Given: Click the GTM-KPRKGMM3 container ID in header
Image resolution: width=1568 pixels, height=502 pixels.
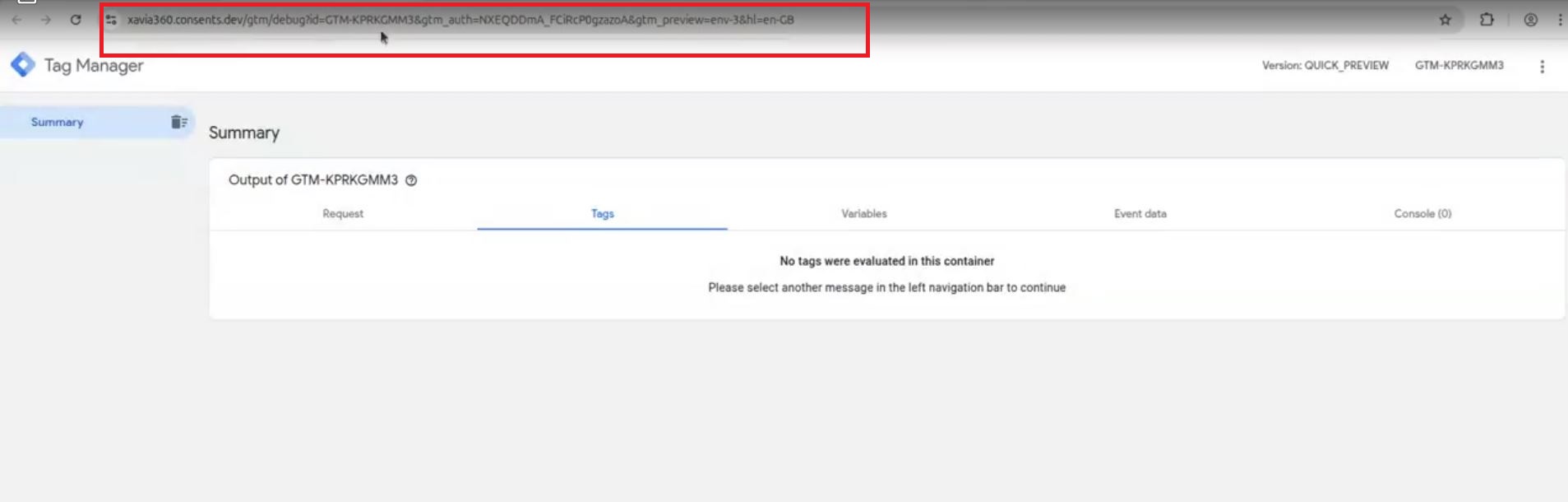Looking at the screenshot, I should [x=1459, y=66].
